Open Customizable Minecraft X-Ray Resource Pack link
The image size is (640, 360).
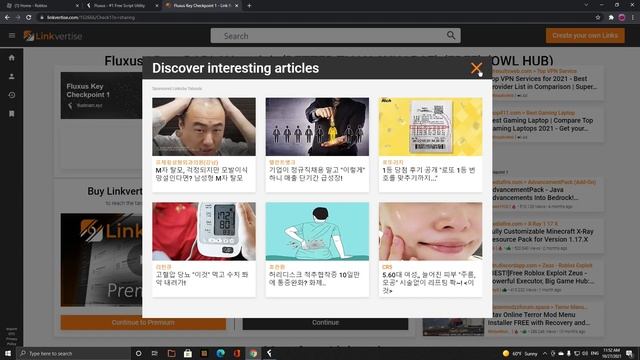coord(542,236)
